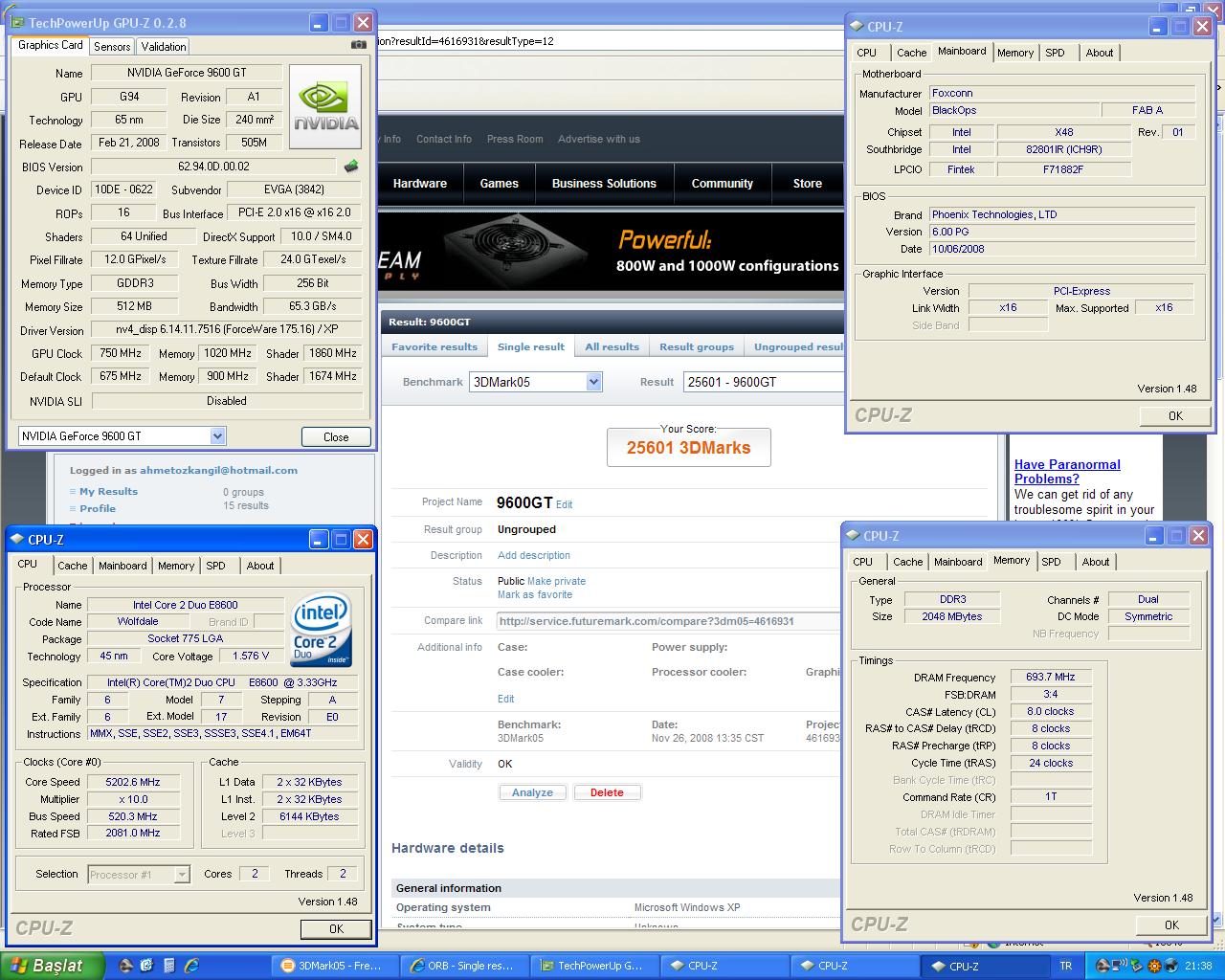The image size is (1225, 980).
Task: Click the Analyze button
Action: (x=533, y=792)
